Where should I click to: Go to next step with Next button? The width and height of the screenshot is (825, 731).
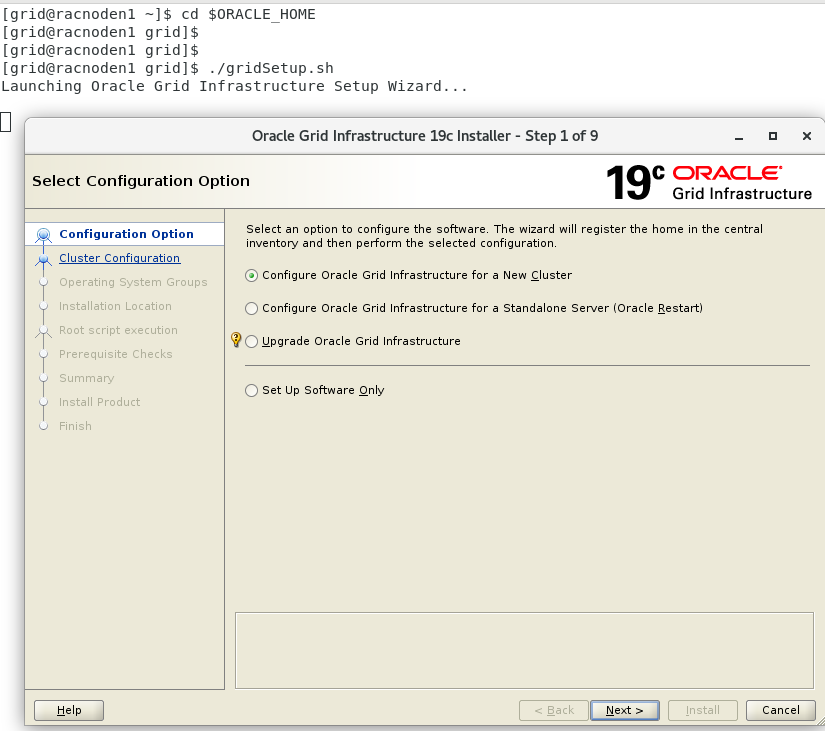625,710
